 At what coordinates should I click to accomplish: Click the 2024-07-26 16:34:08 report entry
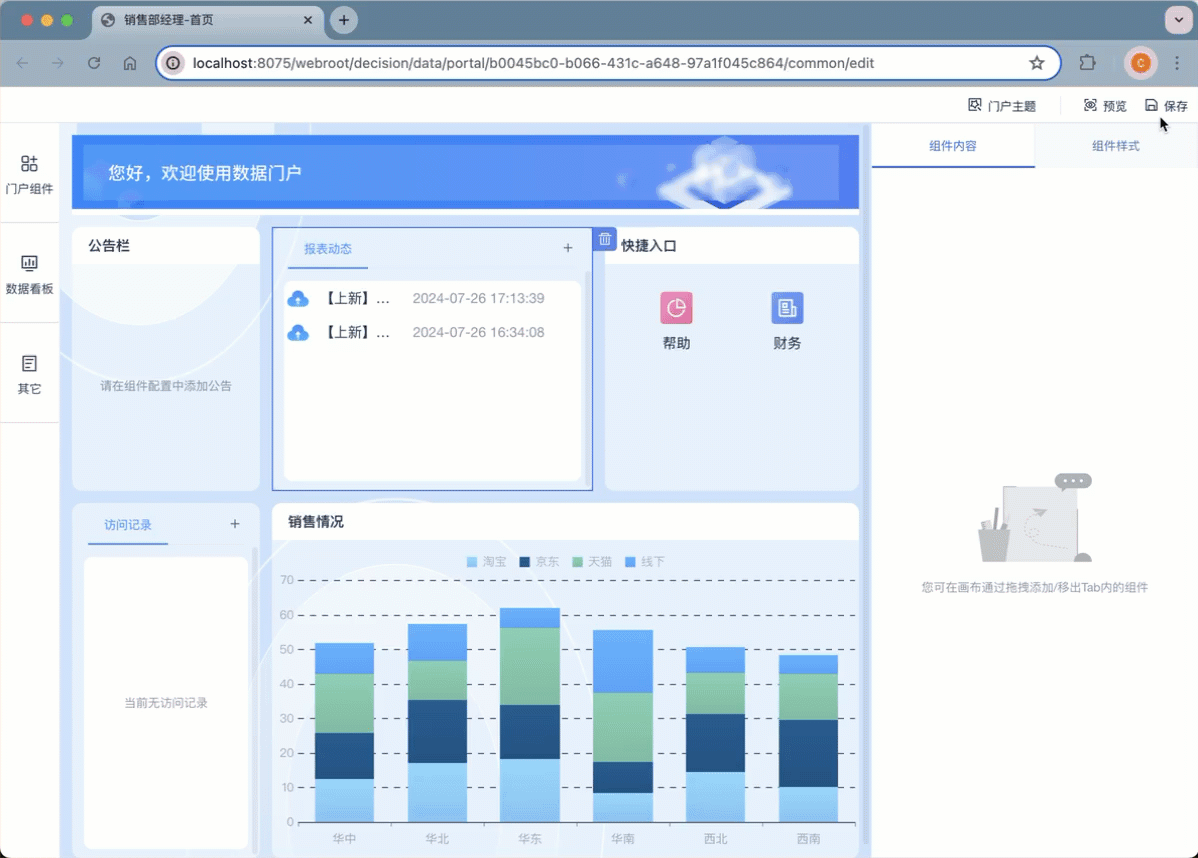click(x=432, y=332)
